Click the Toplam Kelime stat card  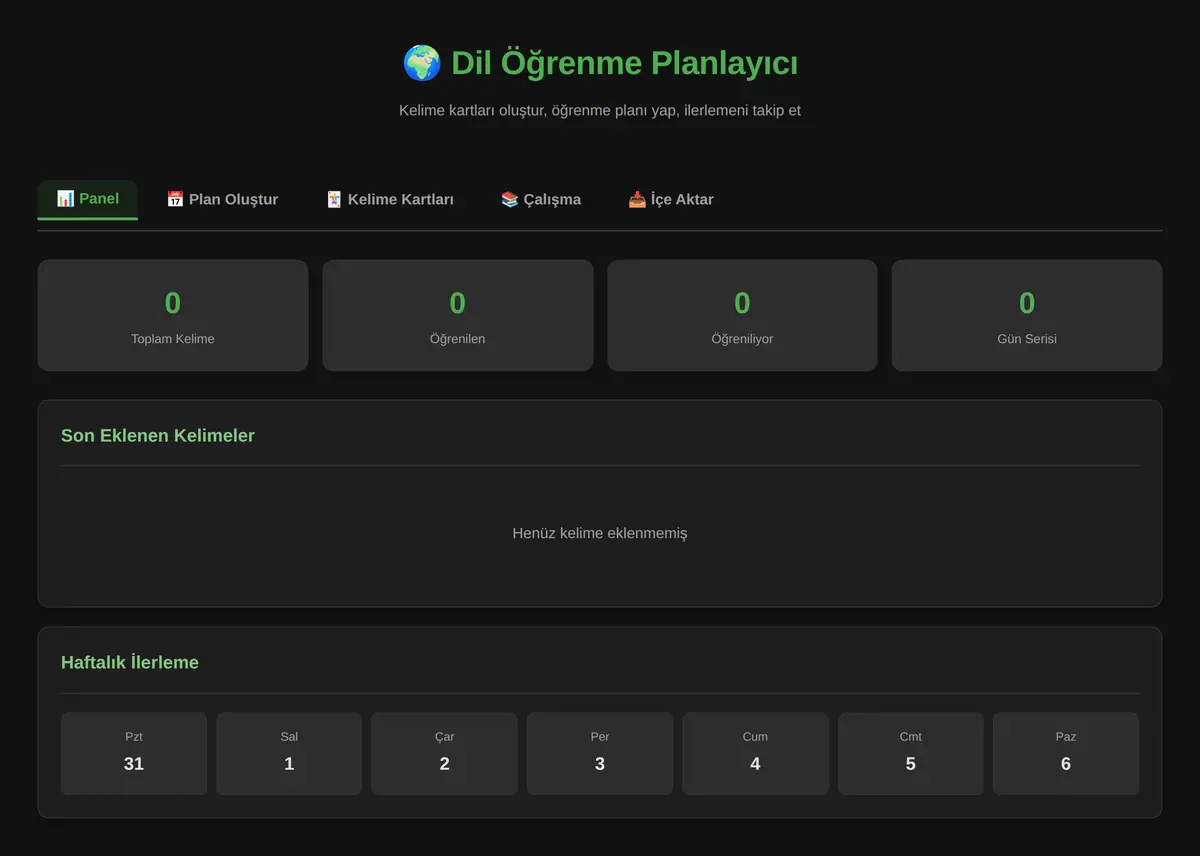click(x=173, y=316)
